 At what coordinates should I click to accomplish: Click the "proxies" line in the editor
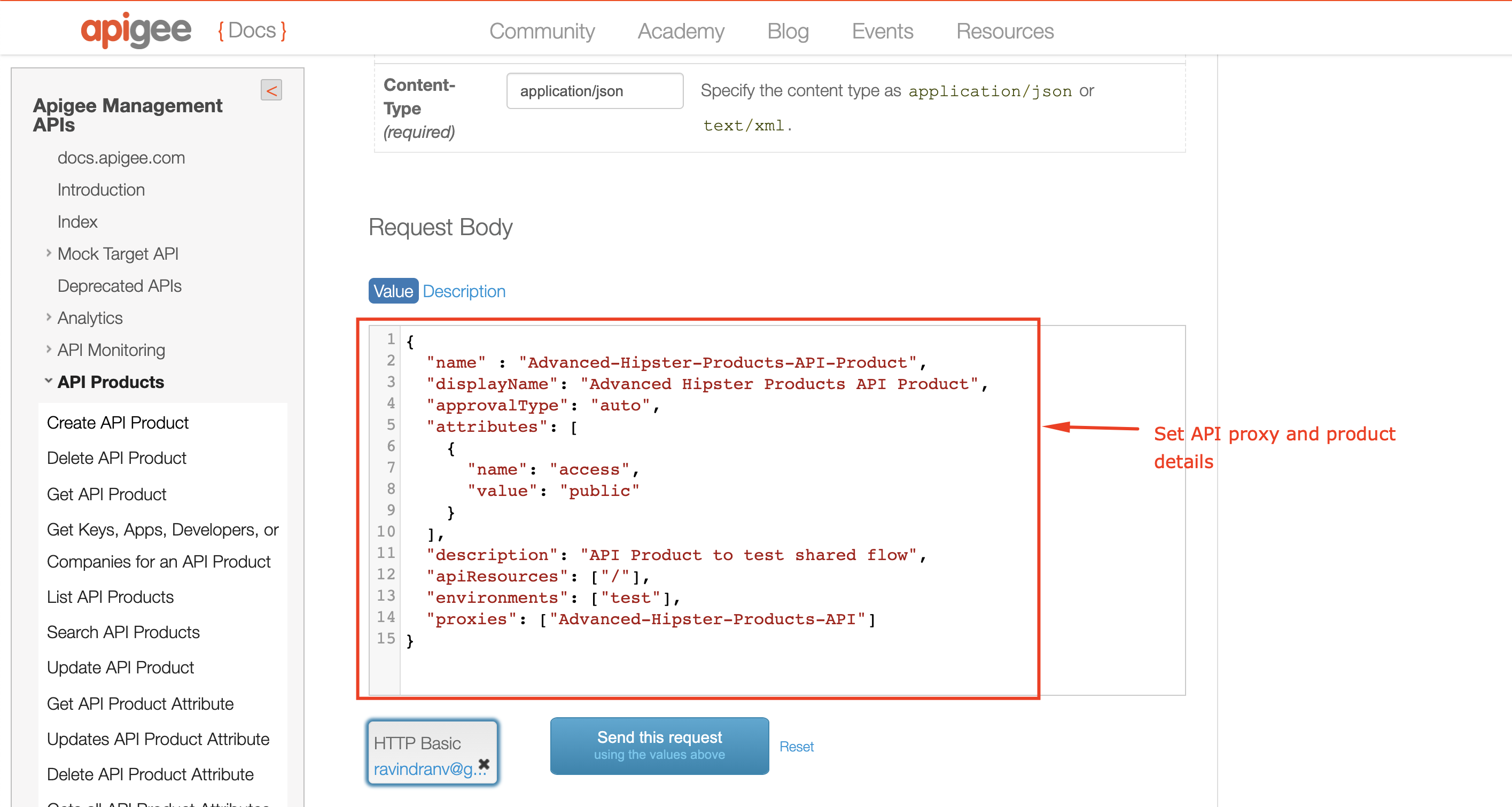point(651,619)
